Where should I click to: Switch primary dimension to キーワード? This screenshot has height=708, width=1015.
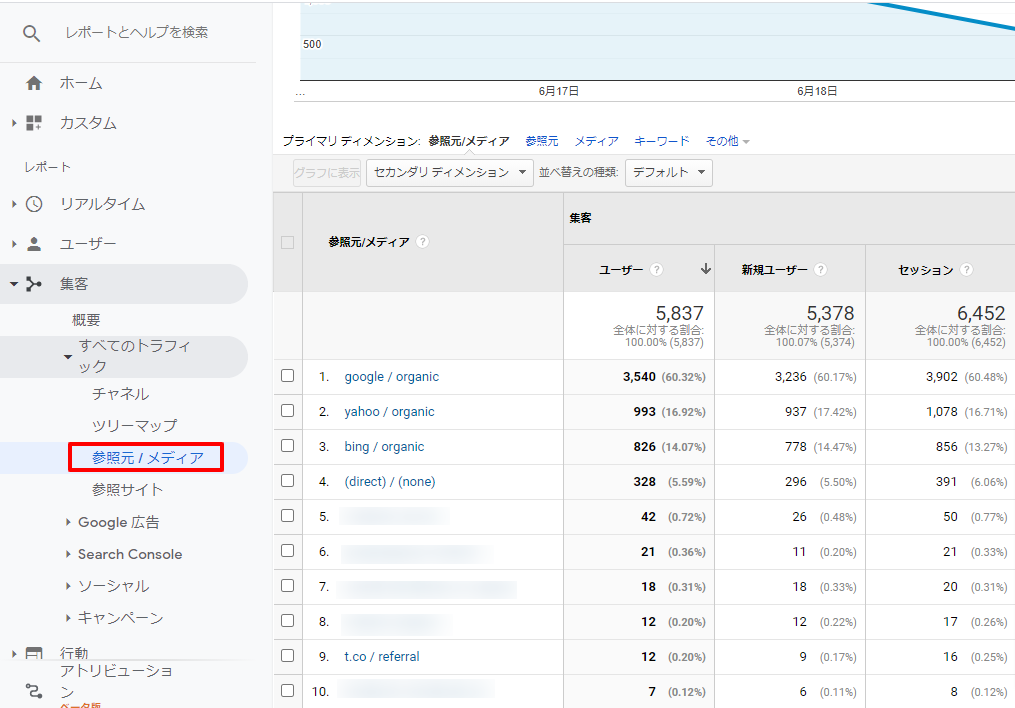pos(662,141)
